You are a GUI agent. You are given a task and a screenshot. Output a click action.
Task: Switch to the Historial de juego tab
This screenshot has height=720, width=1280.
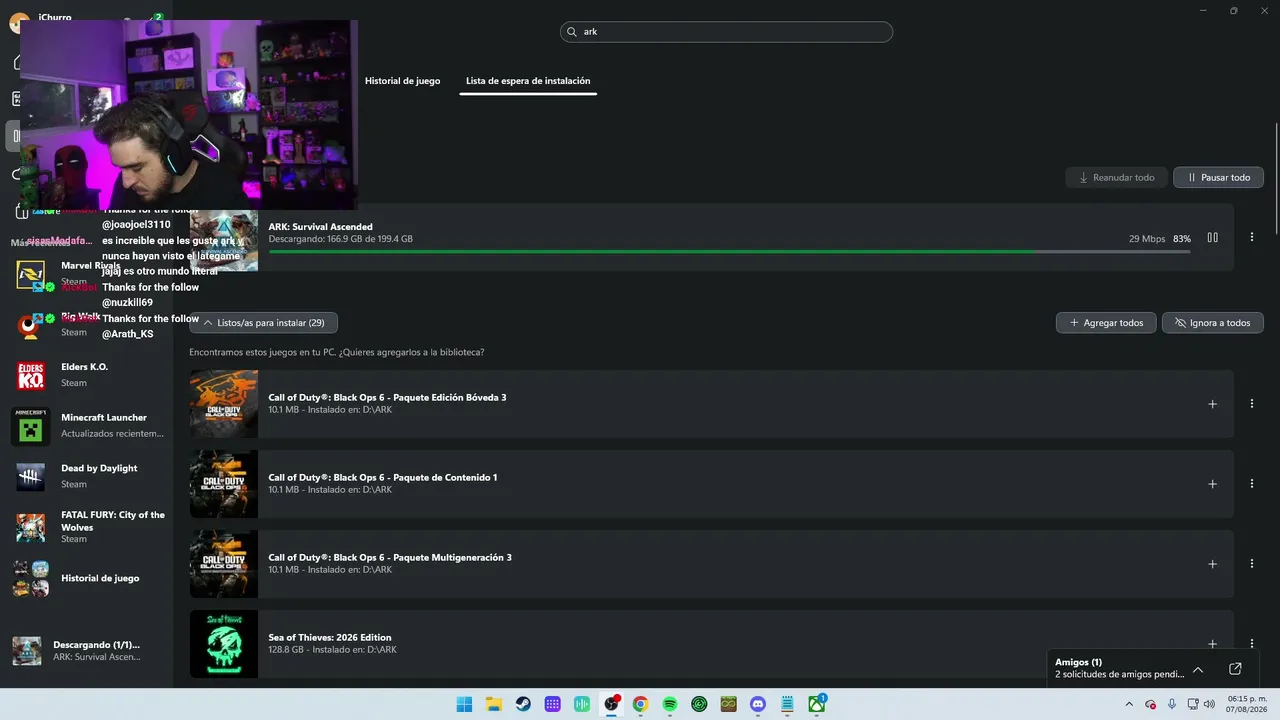(402, 81)
